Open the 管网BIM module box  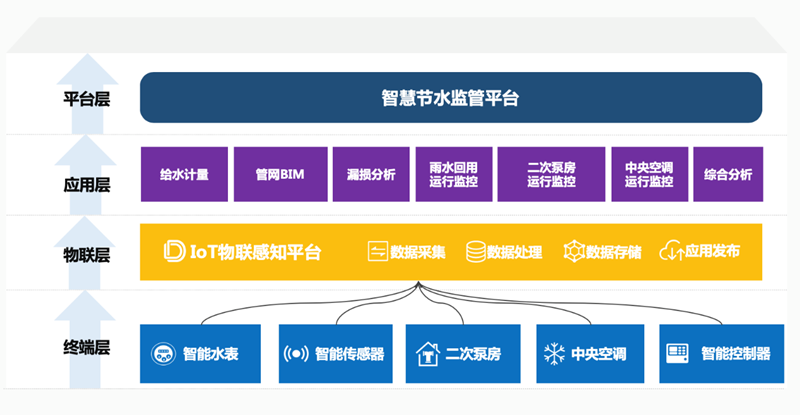(281, 174)
